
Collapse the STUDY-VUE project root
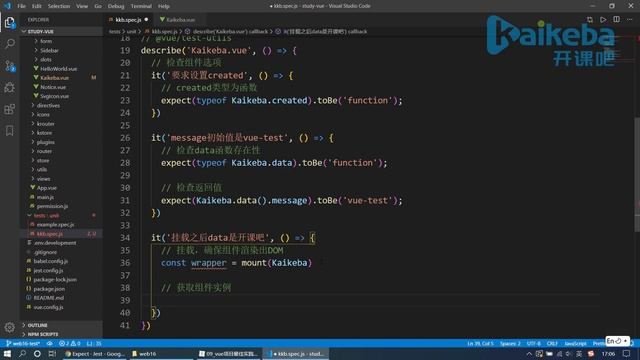coord(61,31)
